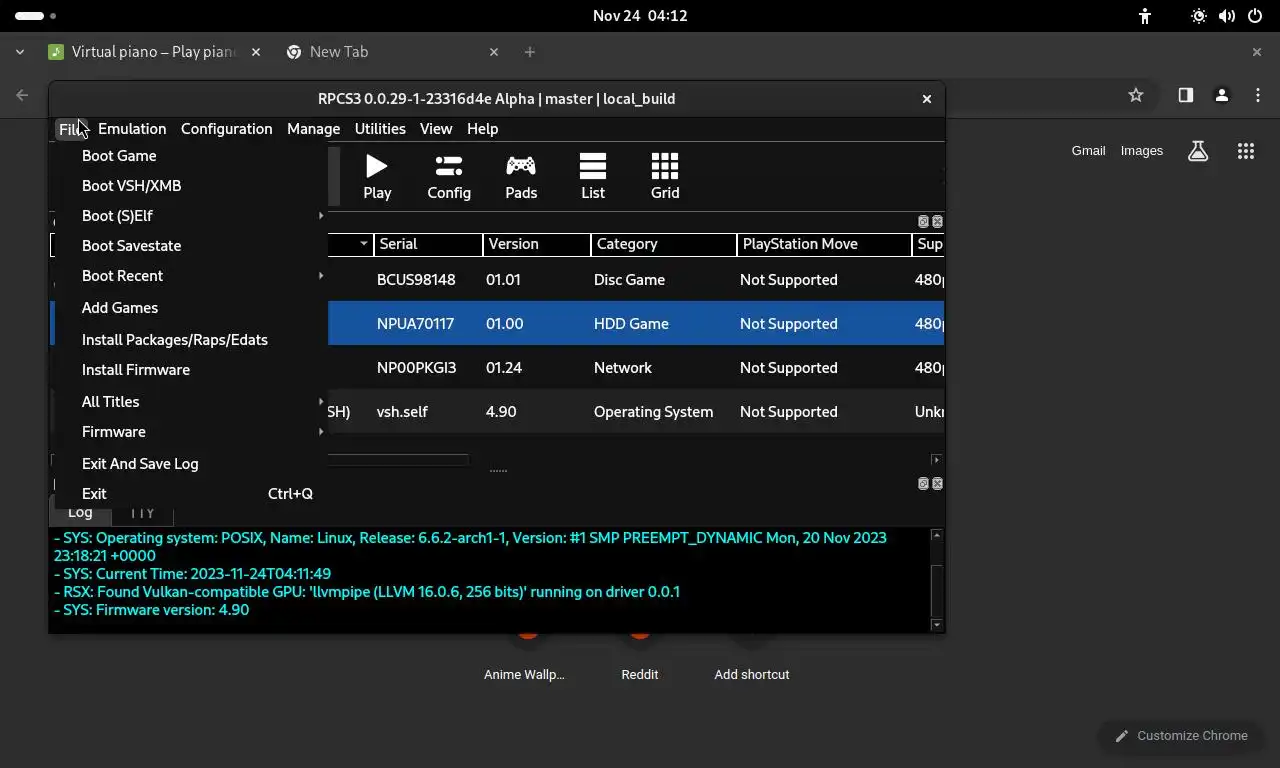Close the log dock panel
1280x768 pixels.
(937, 484)
